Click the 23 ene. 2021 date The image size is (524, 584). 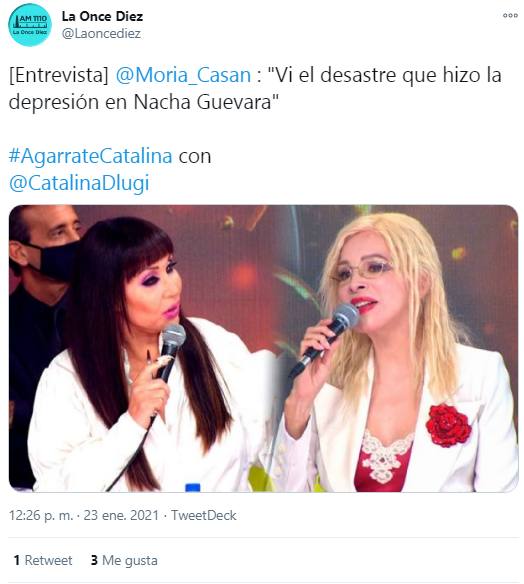coord(121,515)
